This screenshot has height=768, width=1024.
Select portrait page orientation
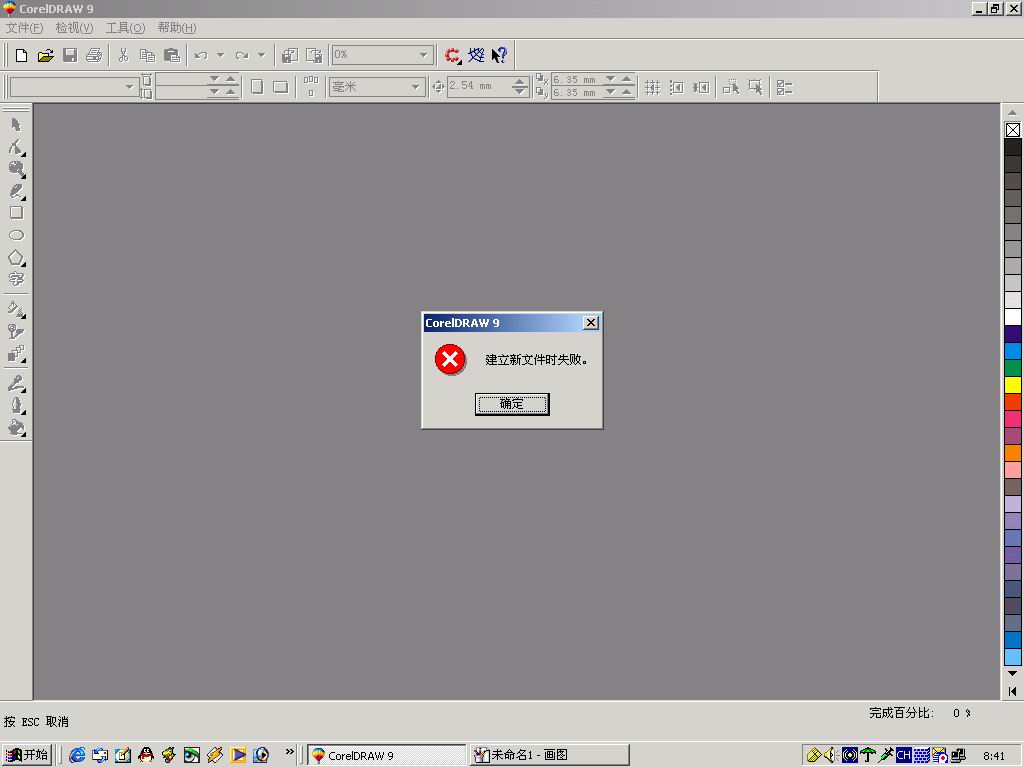pyautogui.click(x=257, y=87)
